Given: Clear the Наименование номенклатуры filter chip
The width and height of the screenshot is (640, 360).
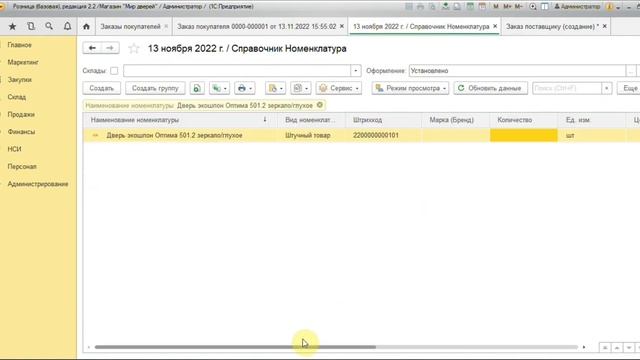Looking at the screenshot, I should click(320, 105).
